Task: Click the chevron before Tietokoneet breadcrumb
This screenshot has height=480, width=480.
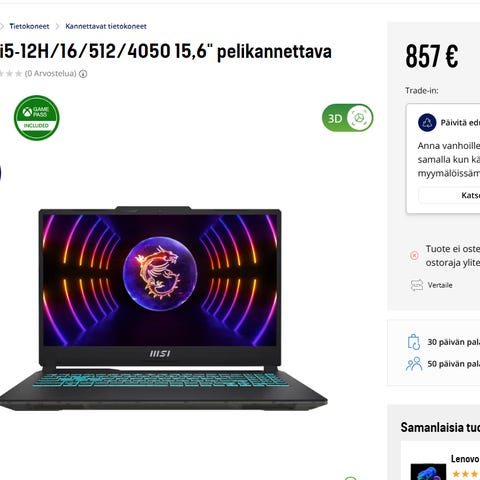Action: point(1,26)
